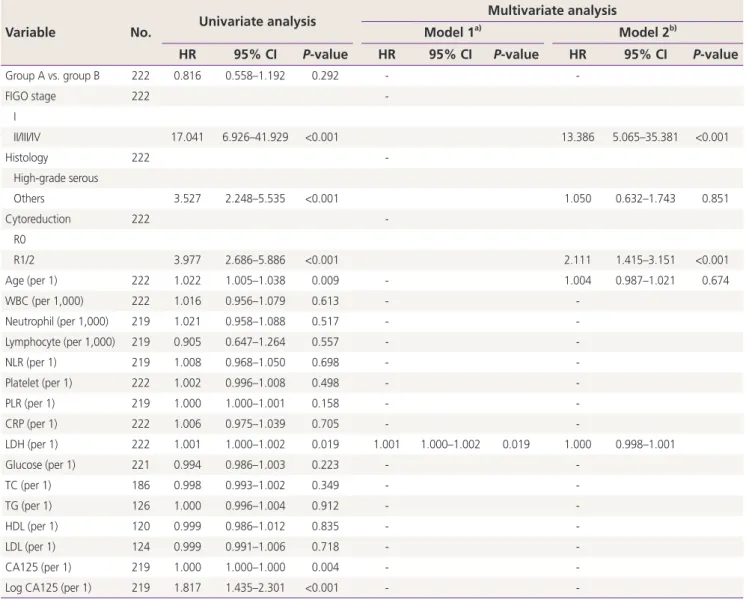Screen dimensions: 746x600
Task: Click the Model 2 P-value 0.851
Action: coord(715,198)
